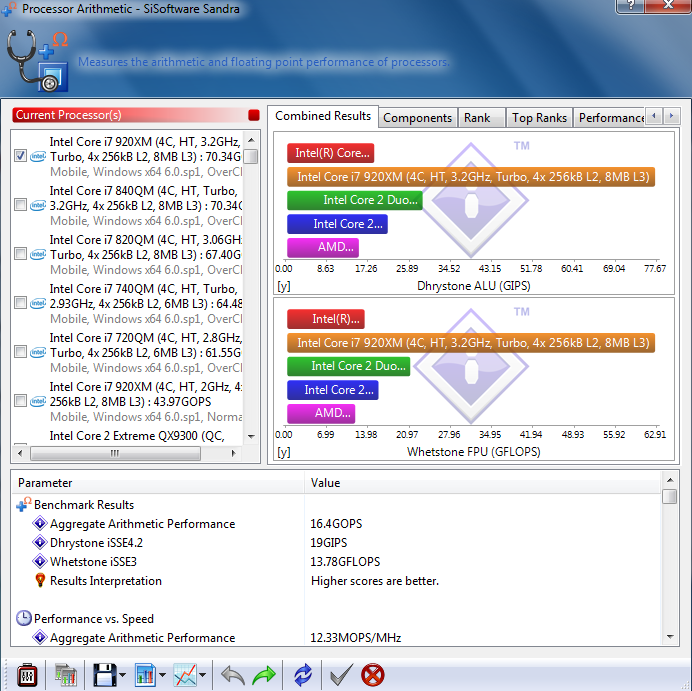
Task: Switch to the Performance tab
Action: tap(611, 118)
